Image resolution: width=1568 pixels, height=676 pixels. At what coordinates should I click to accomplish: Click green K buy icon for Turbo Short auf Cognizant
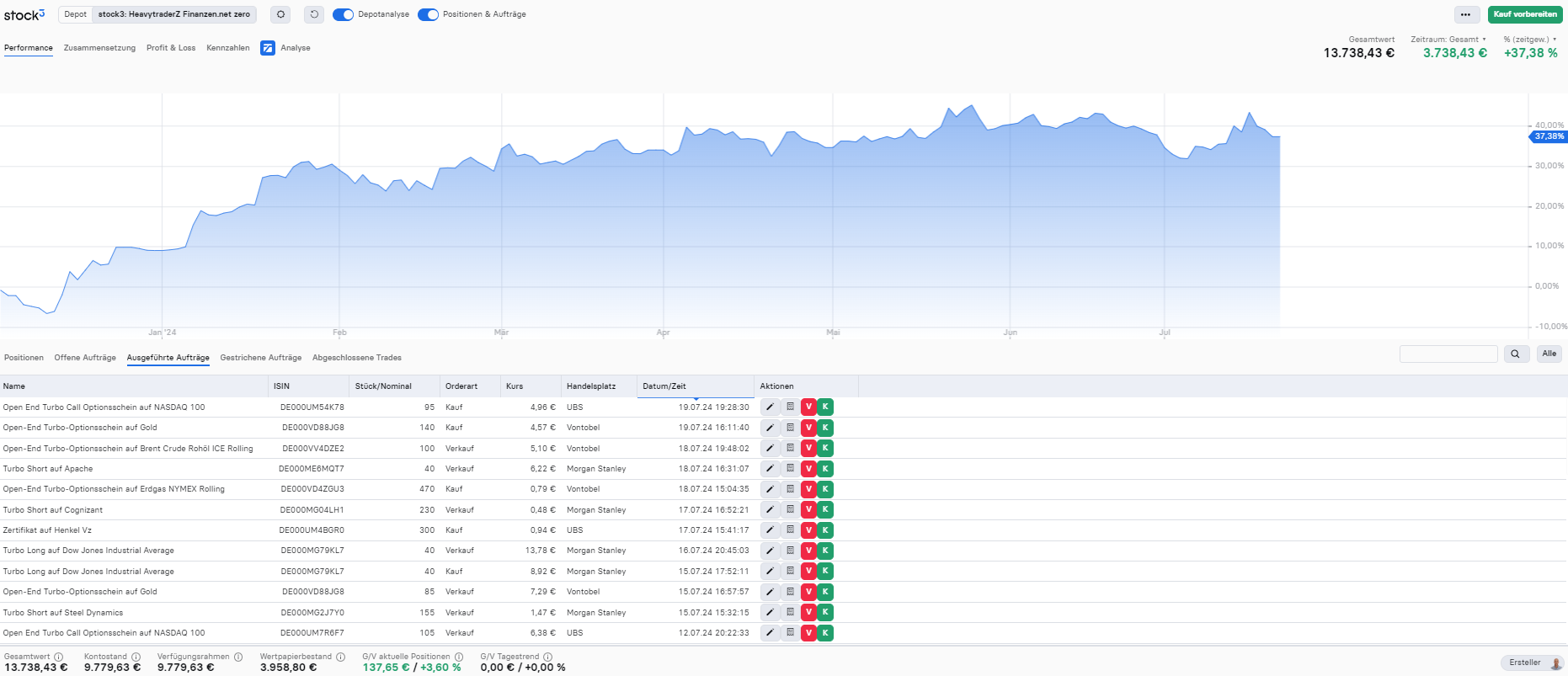[825, 509]
